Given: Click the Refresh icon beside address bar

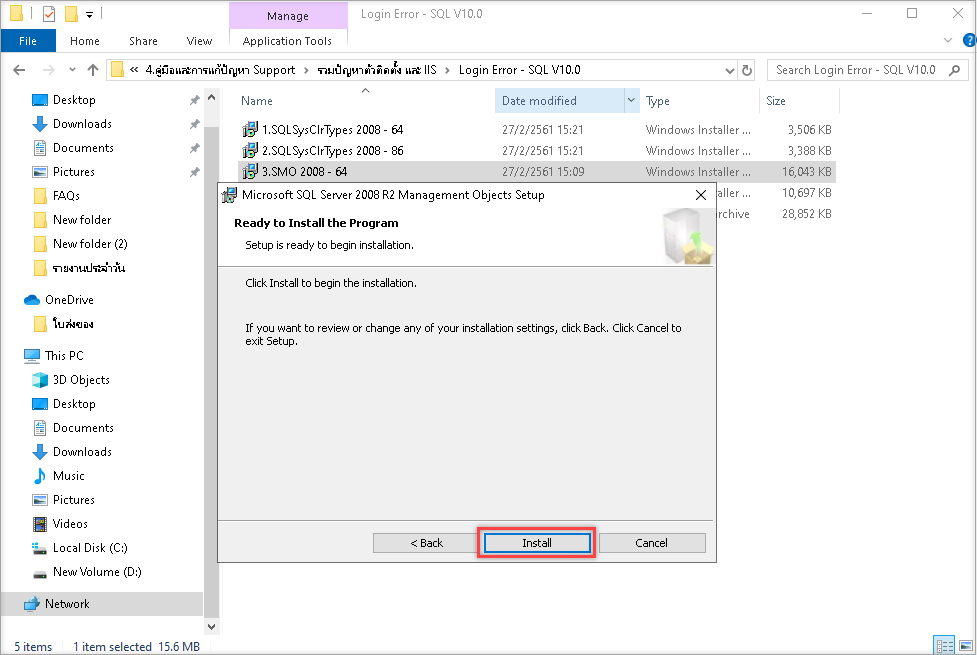Looking at the screenshot, I should (747, 70).
